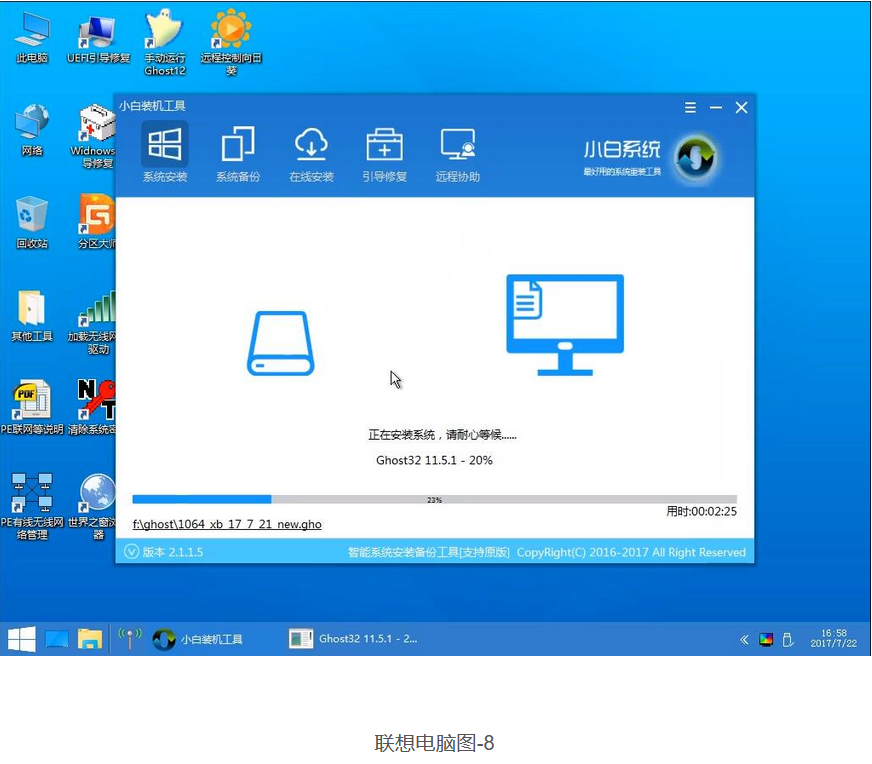Click the install progress bar
The width and height of the screenshot is (872, 764).
(434, 499)
